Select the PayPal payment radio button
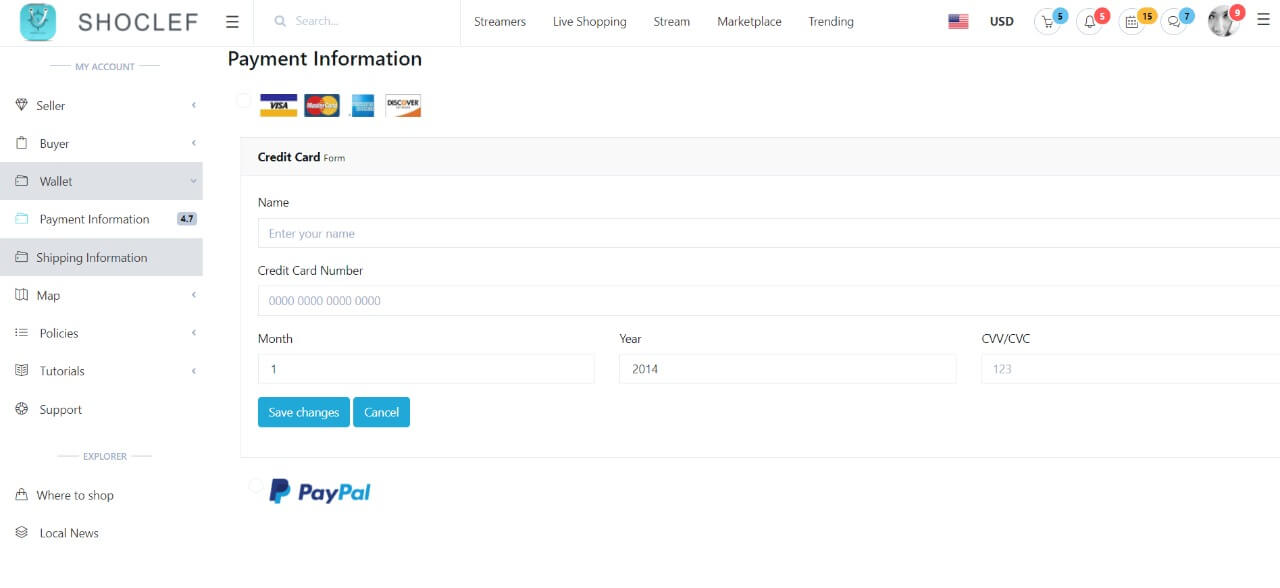 [x=256, y=486]
